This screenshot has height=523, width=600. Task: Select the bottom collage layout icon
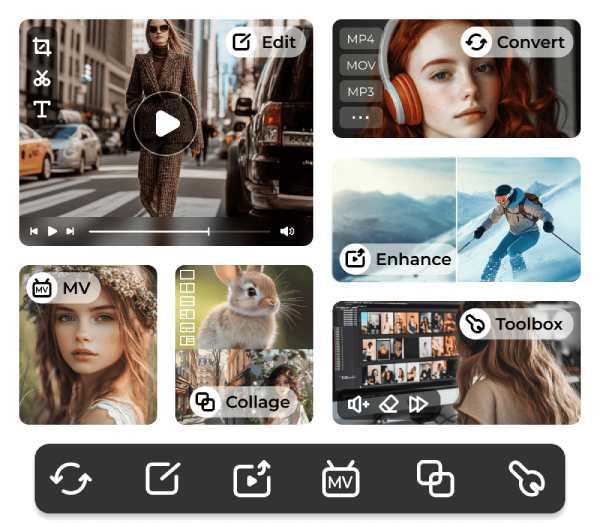pyautogui.click(x=187, y=340)
